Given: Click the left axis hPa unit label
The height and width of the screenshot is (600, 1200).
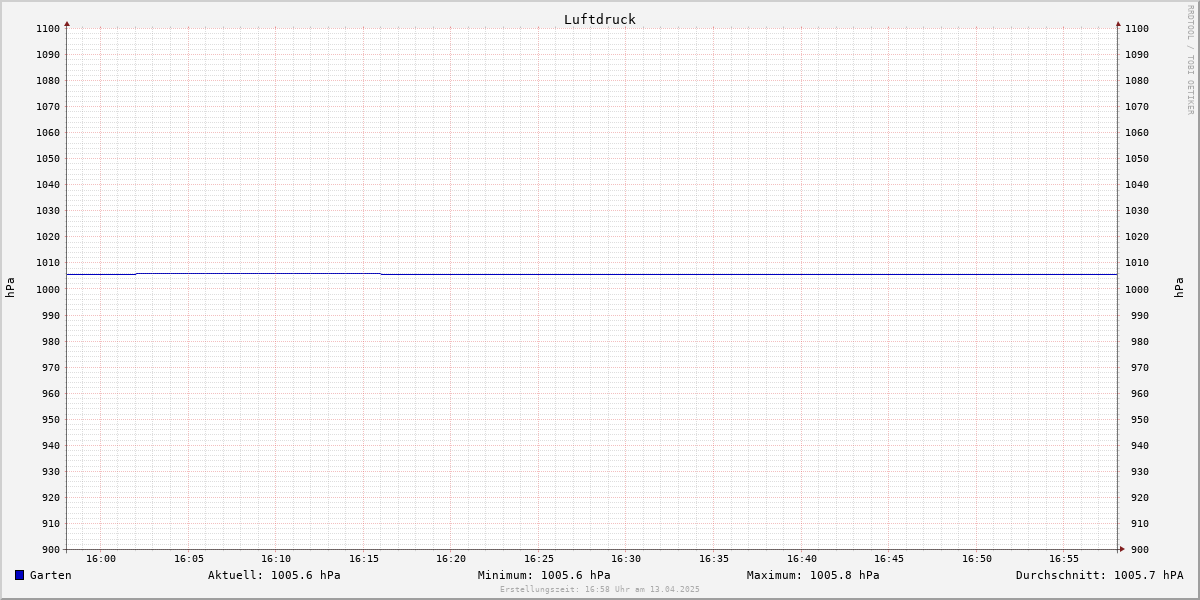Looking at the screenshot, I should (10, 288).
